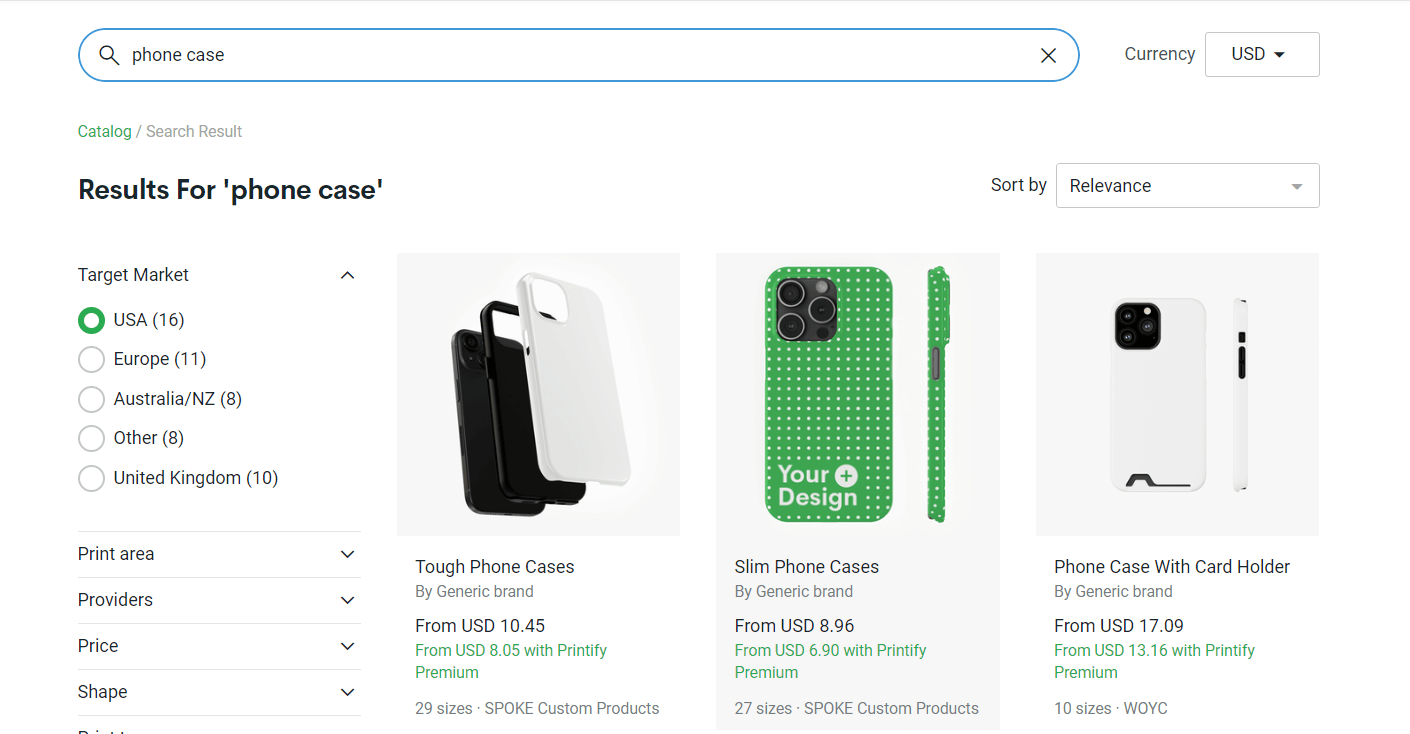Open the Currency USD dropdown
The height and width of the screenshot is (734, 1410).
1262,54
